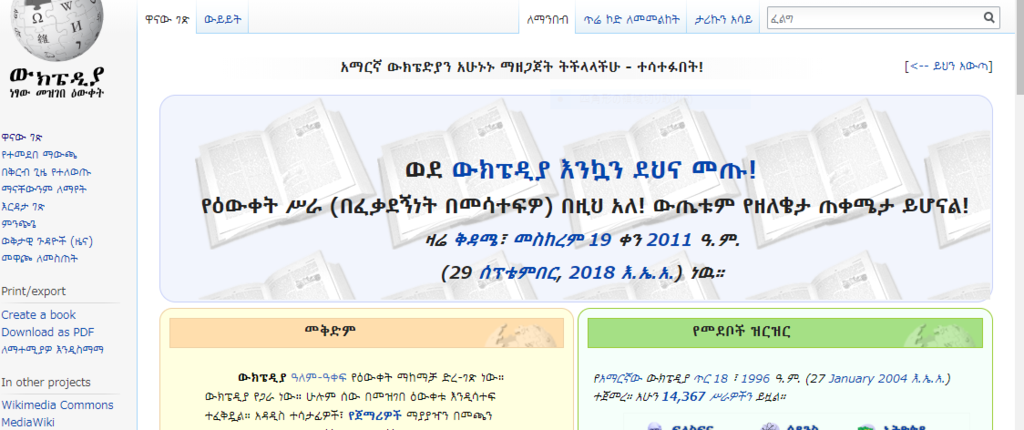Click Create a book link
This screenshot has width=1024, height=430.
pos(39,315)
